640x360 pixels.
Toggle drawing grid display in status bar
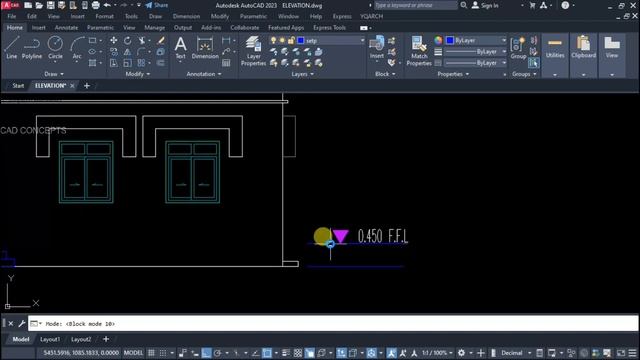click(151, 353)
